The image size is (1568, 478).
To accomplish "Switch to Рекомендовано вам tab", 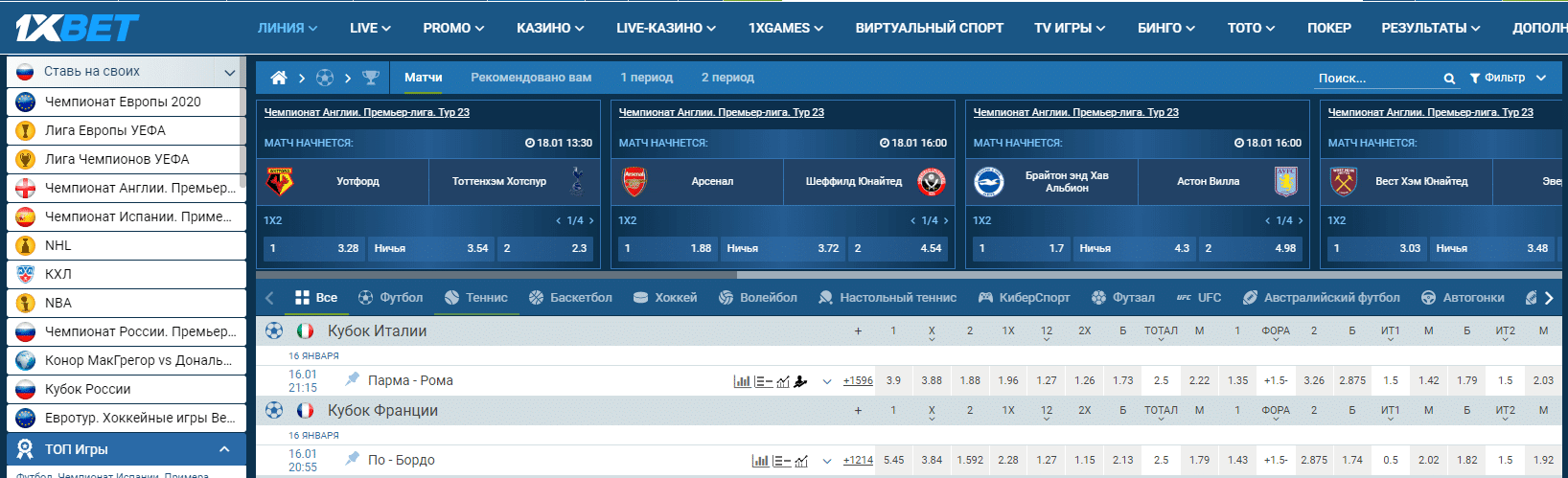I will pyautogui.click(x=531, y=78).
